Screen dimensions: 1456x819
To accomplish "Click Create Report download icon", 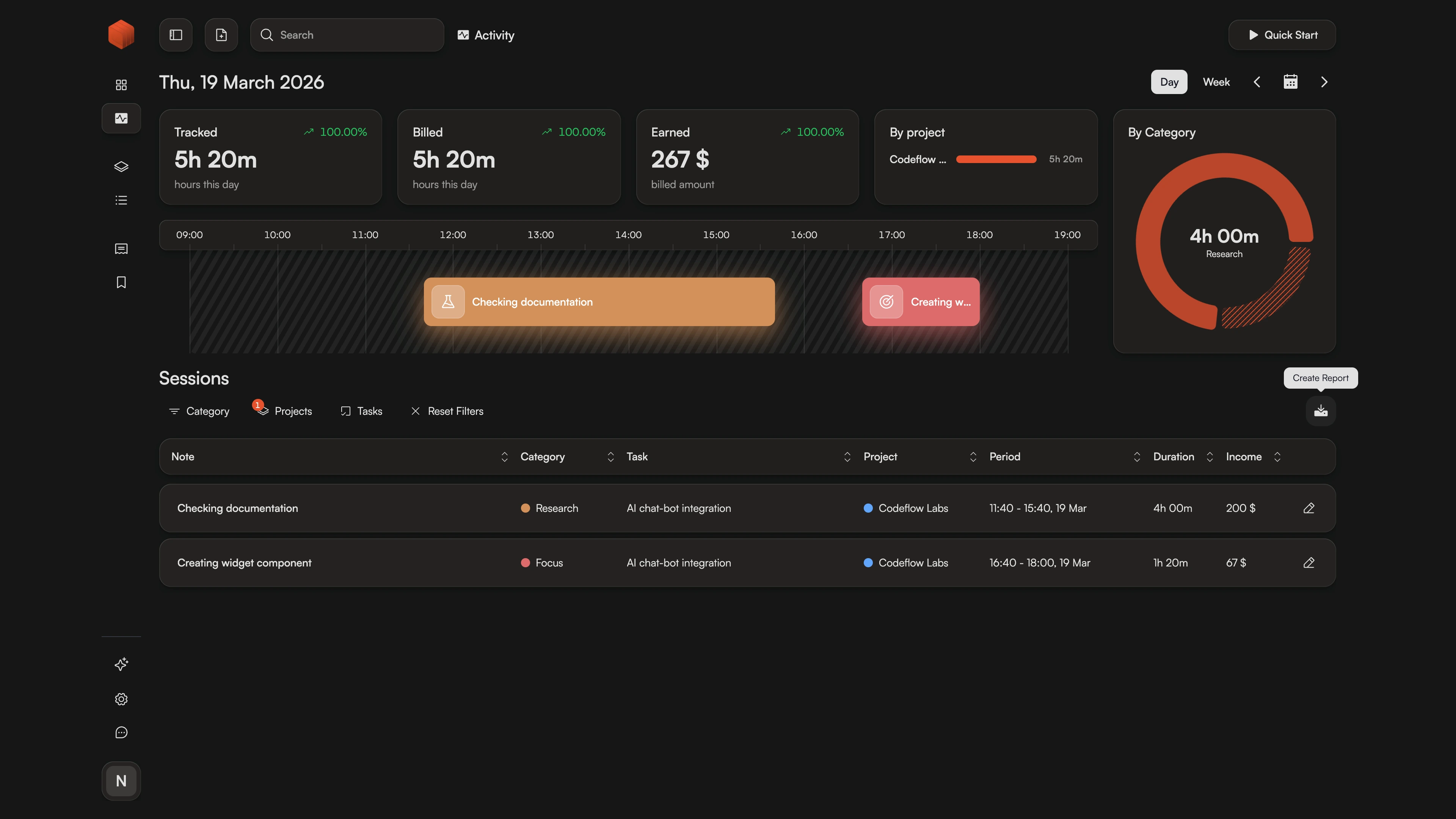I will (1321, 411).
